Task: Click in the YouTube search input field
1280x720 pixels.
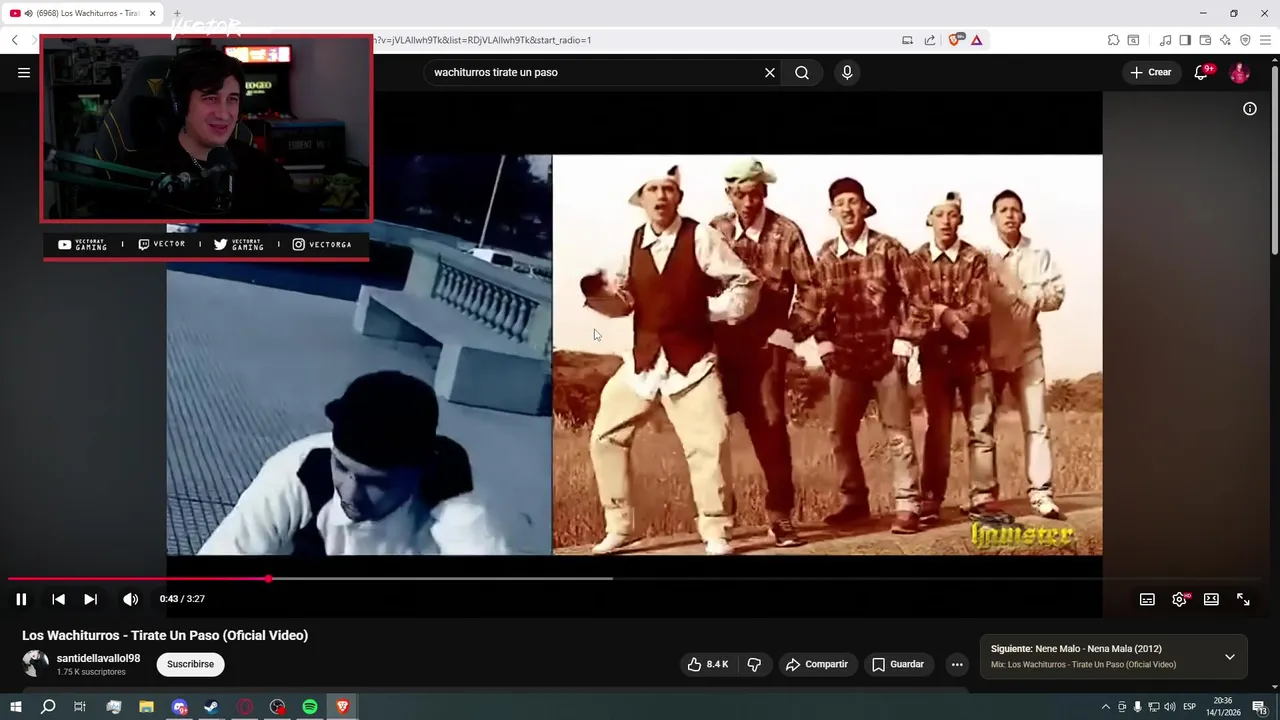Action: pos(595,72)
